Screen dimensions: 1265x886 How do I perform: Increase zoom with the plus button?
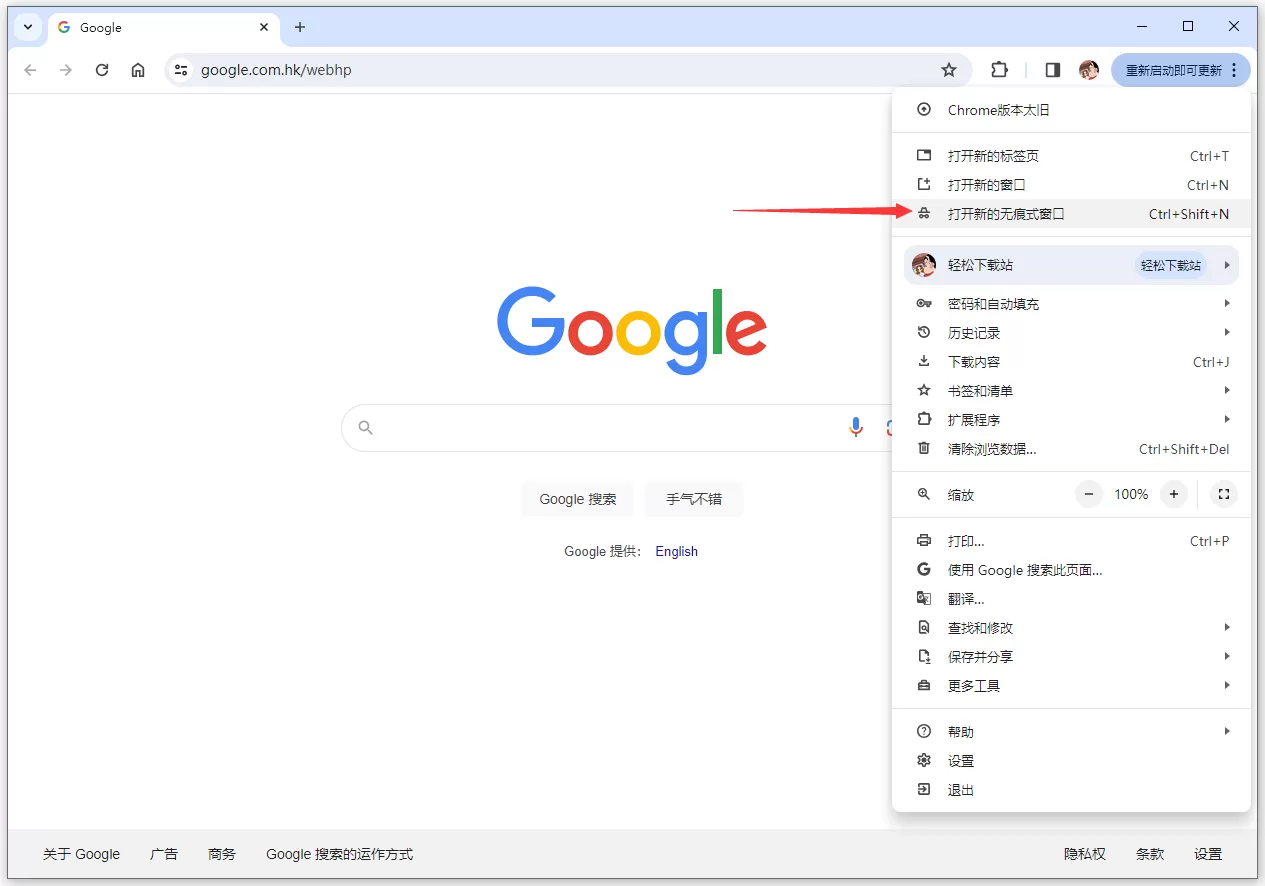pyautogui.click(x=1174, y=494)
